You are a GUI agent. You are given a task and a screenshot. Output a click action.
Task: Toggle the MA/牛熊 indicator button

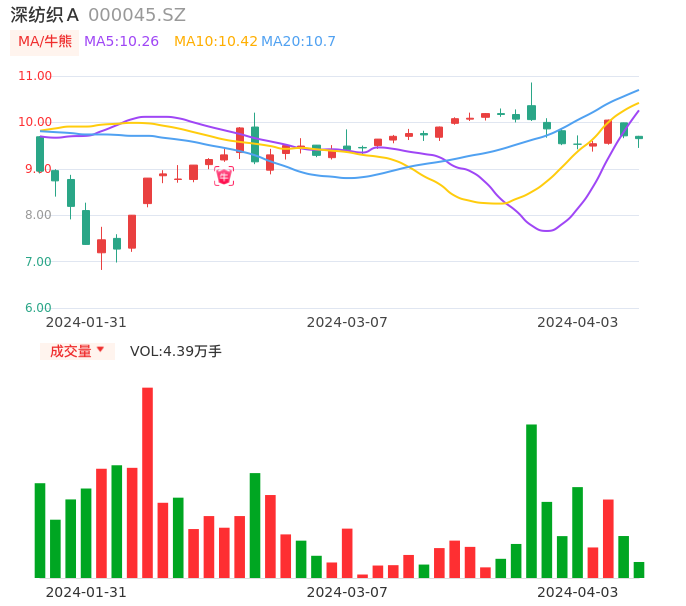45,42
